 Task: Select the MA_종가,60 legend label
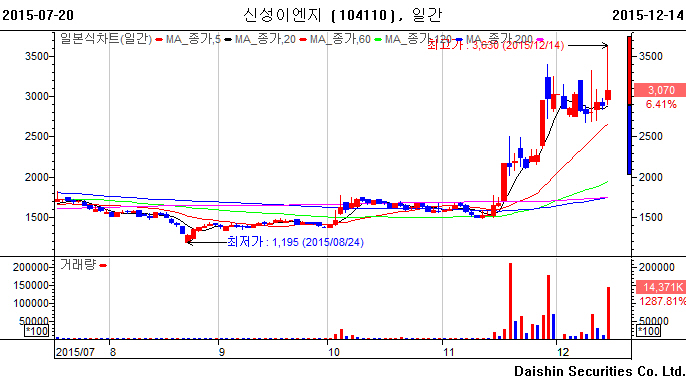coord(340,39)
